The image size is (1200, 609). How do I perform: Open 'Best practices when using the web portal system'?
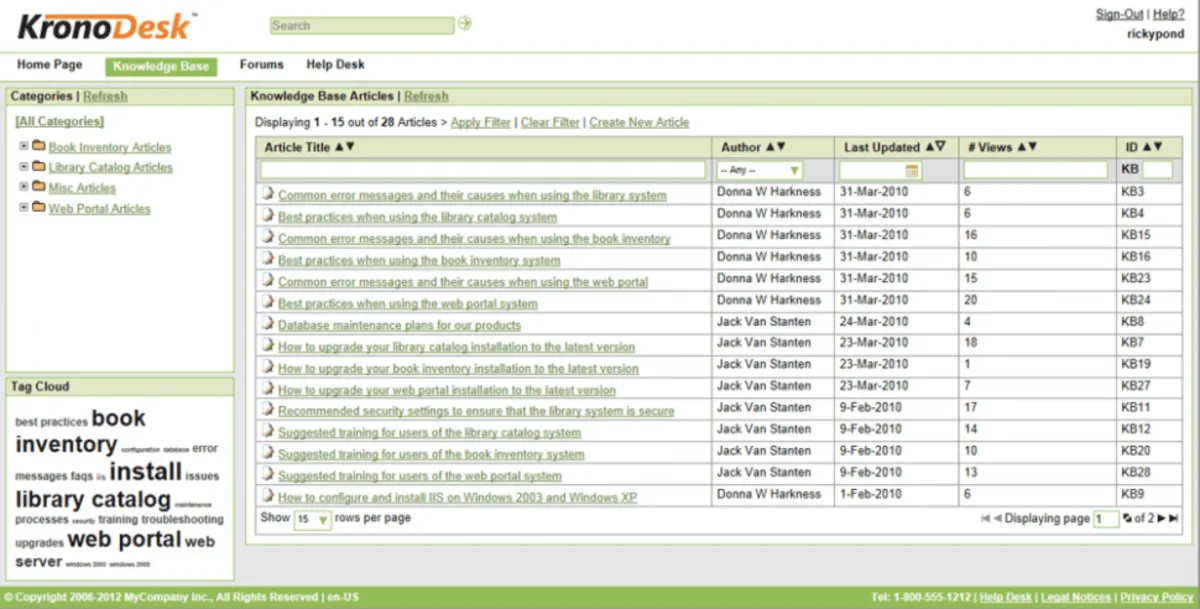point(408,303)
